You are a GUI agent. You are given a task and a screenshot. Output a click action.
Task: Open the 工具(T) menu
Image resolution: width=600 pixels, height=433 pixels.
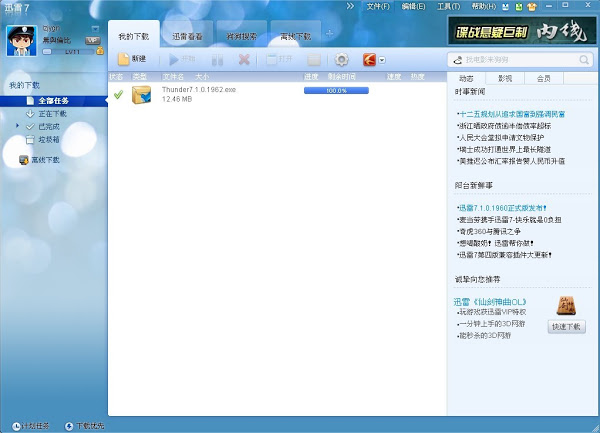(x=448, y=7)
